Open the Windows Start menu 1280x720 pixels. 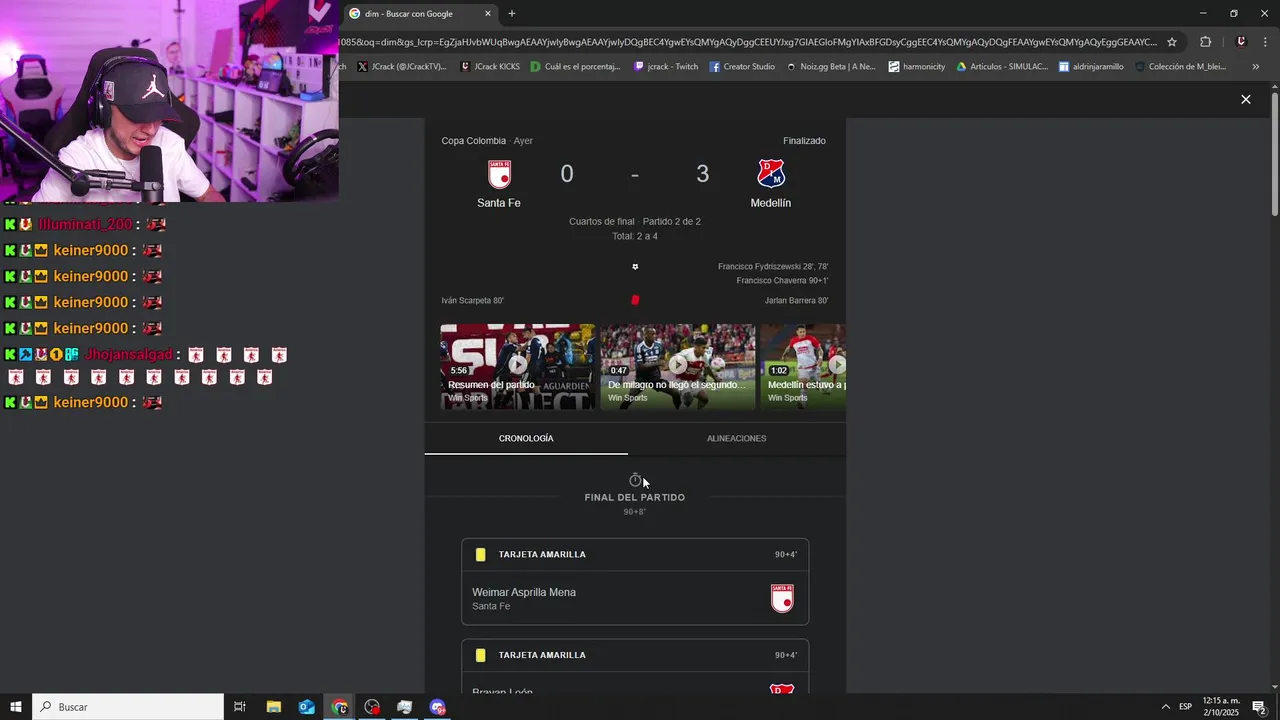pyautogui.click(x=16, y=707)
